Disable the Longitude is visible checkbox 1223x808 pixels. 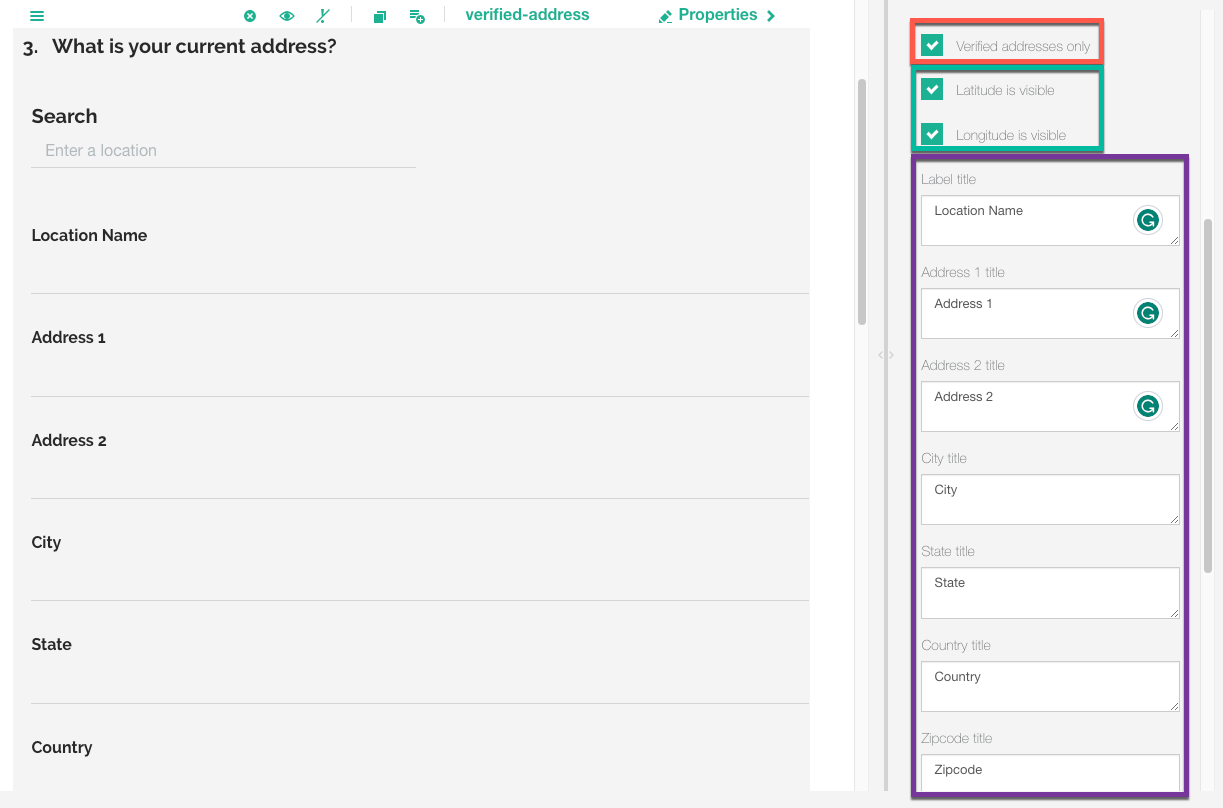[x=932, y=134]
